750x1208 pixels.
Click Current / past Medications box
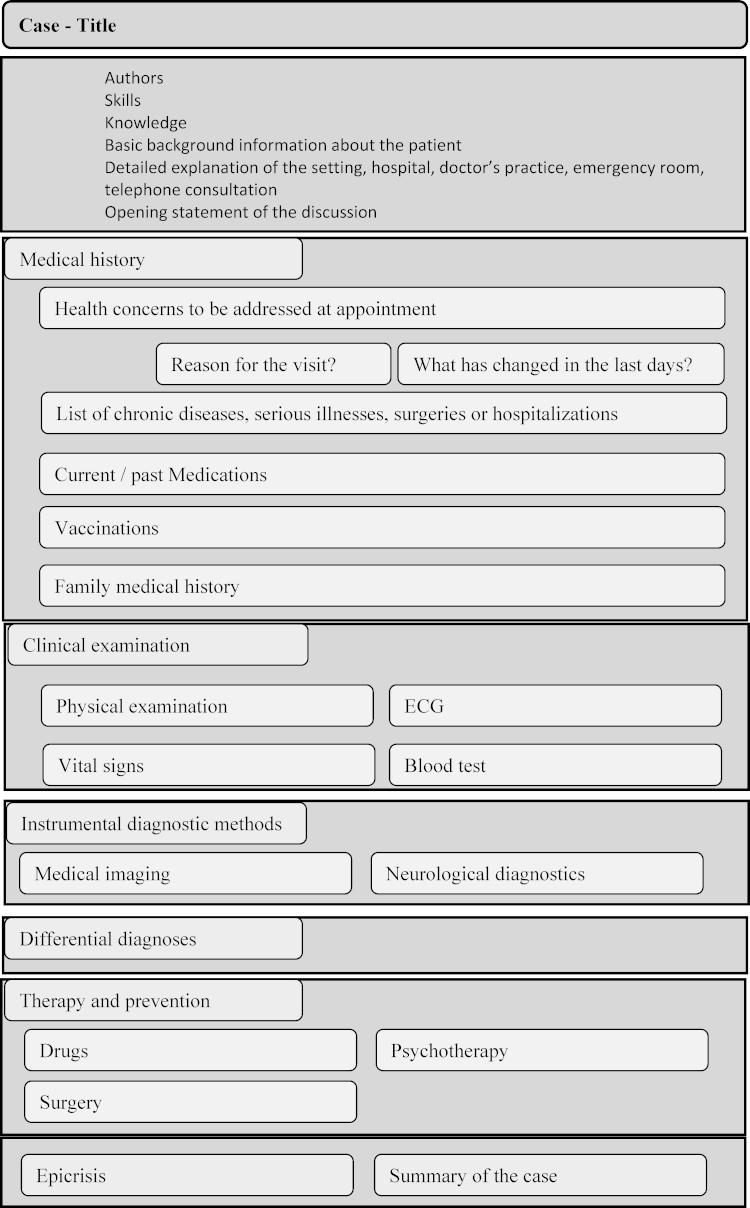pos(382,475)
